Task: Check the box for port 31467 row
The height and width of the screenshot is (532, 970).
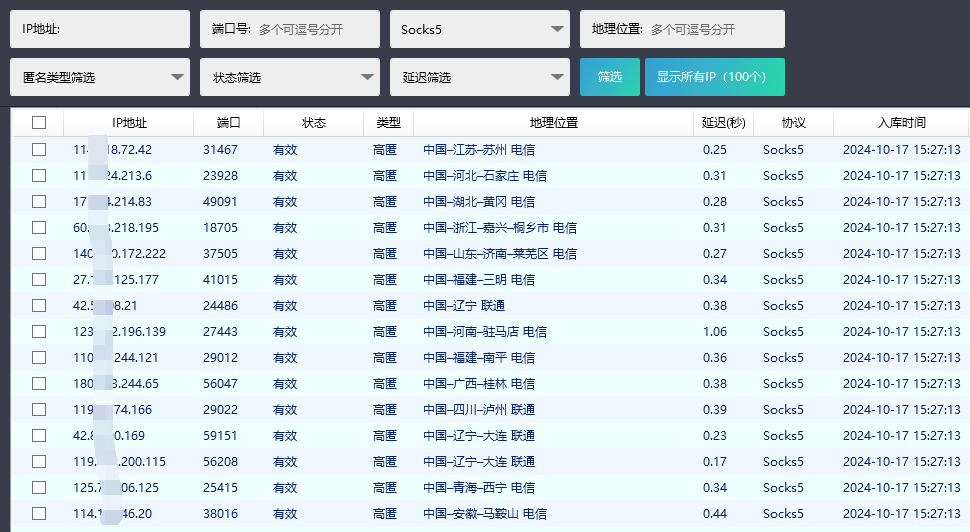Action: [x=39, y=150]
